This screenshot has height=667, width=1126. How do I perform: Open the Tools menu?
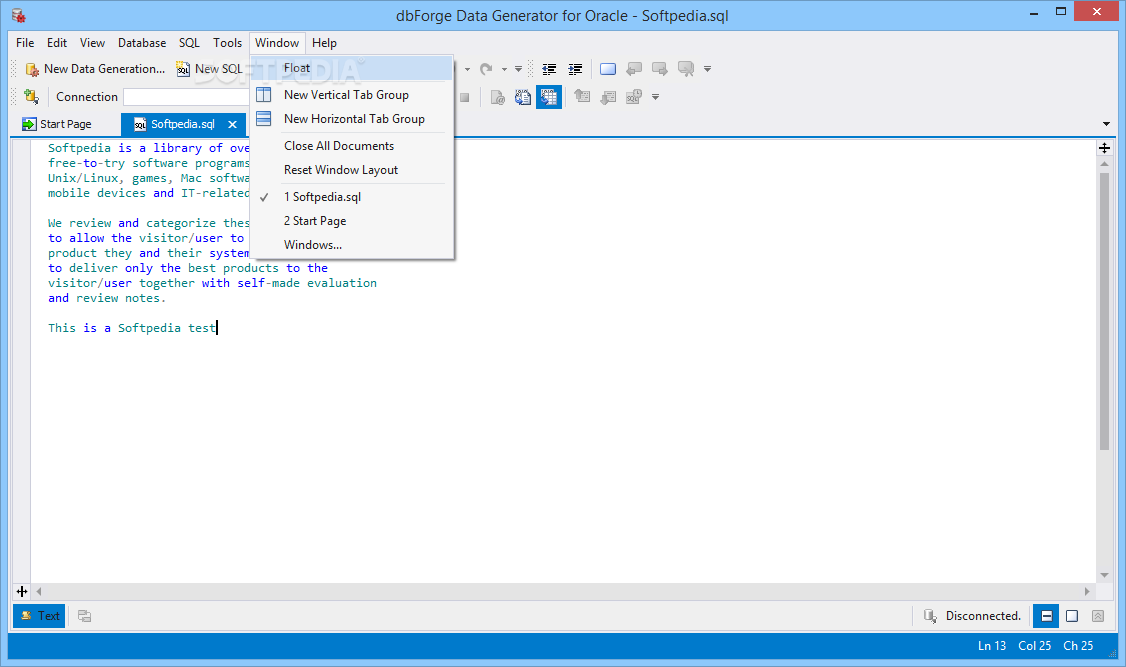(228, 43)
